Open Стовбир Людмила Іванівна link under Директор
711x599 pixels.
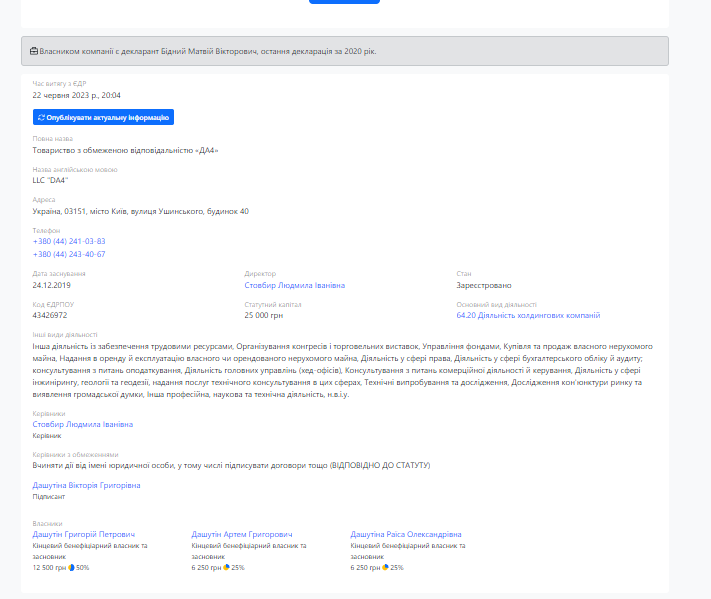click(294, 285)
